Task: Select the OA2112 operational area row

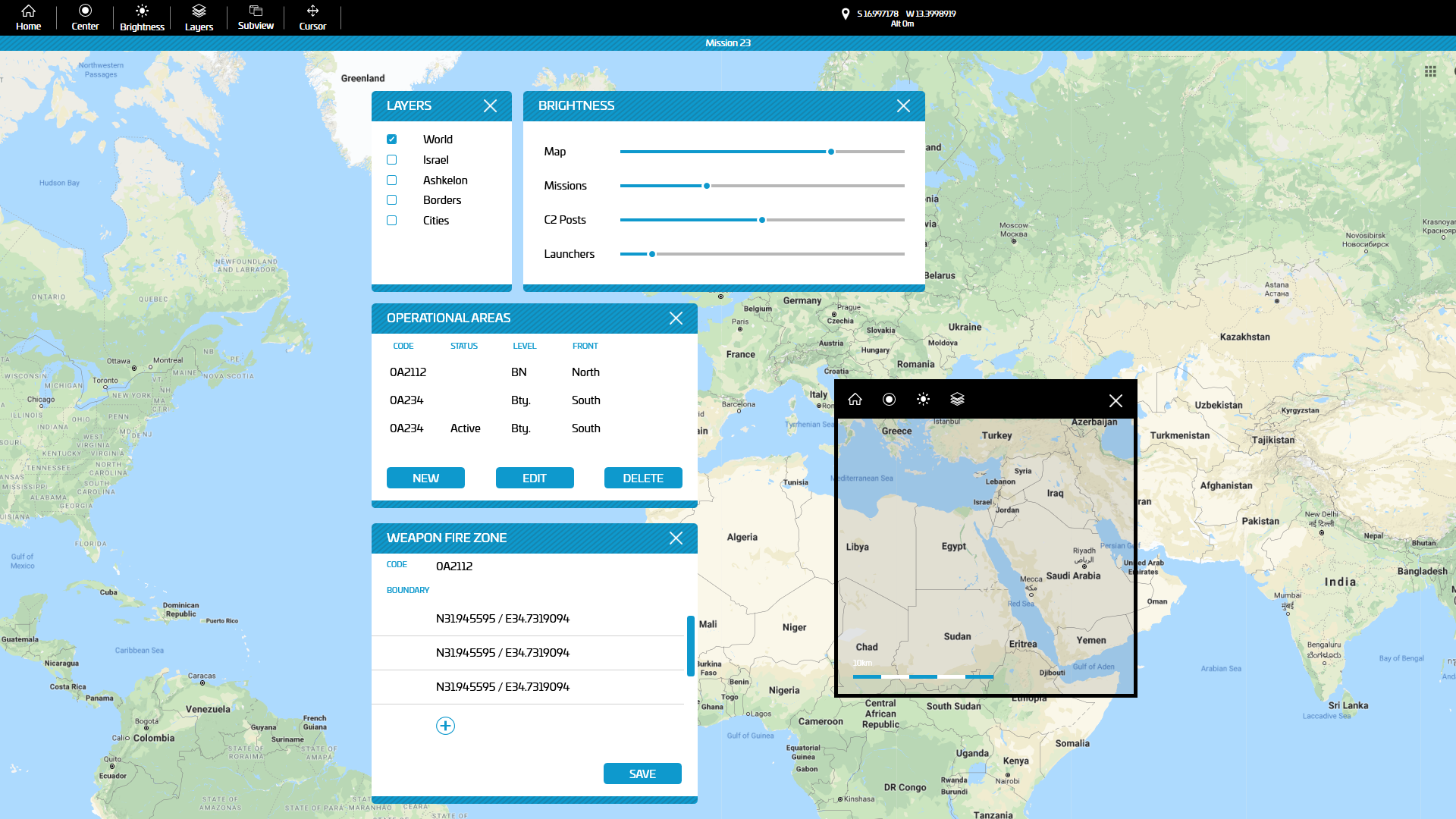Action: pos(535,372)
